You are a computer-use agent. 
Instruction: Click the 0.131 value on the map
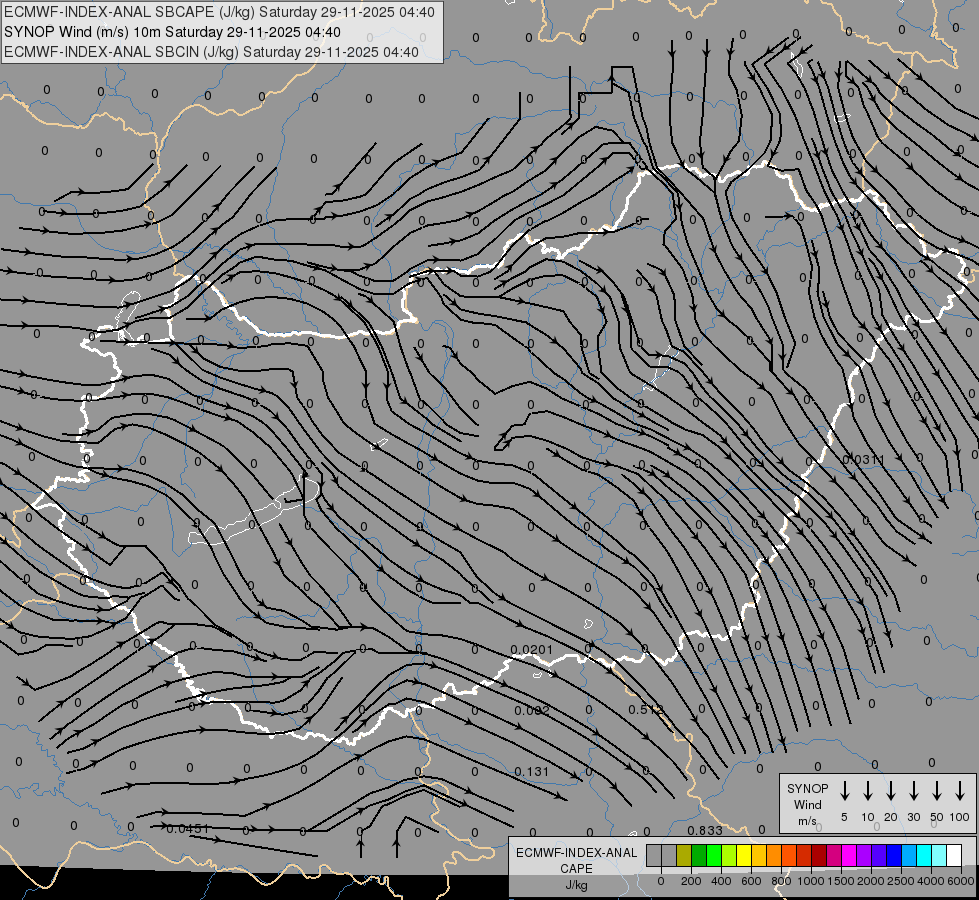[531, 772]
